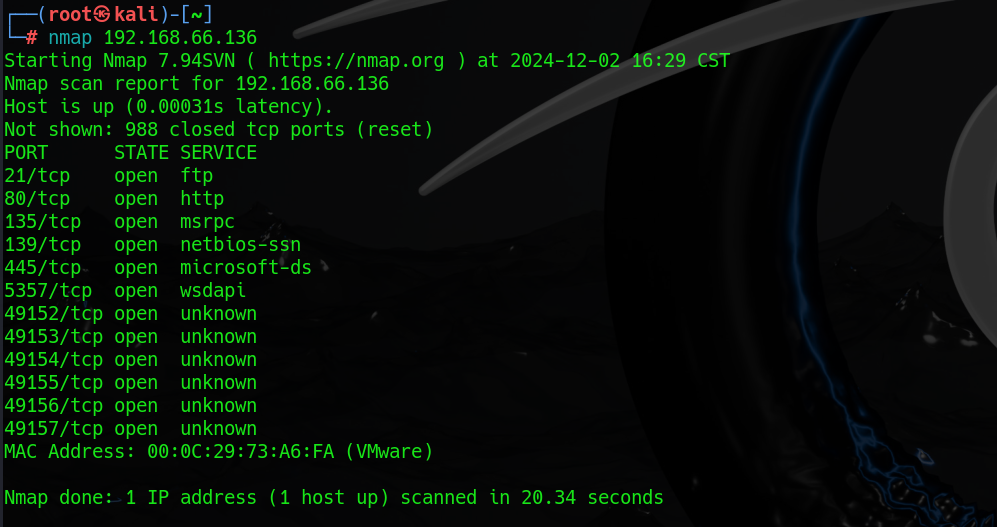Click the 'Host is up' latency line
This screenshot has height=527, width=997.
[169, 106]
